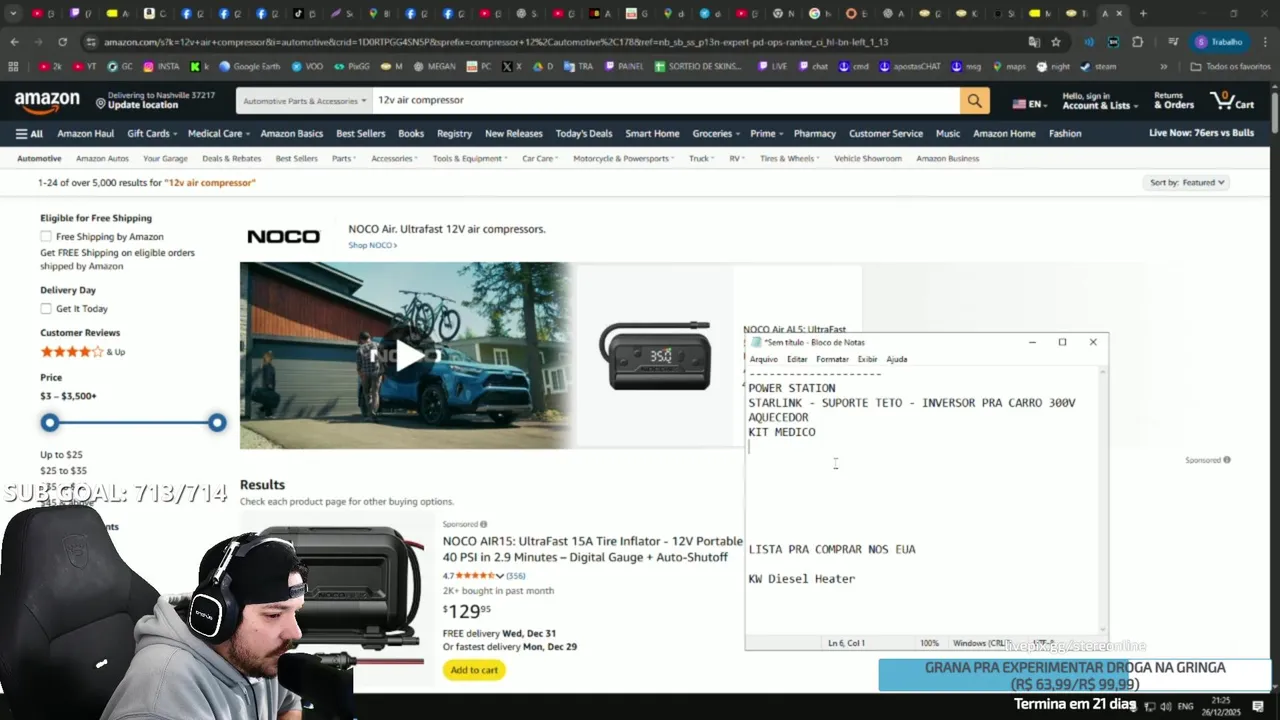Open the Chrome apps grid icon in bookmarks bar
This screenshot has height=720, width=1280.
coord(13,66)
